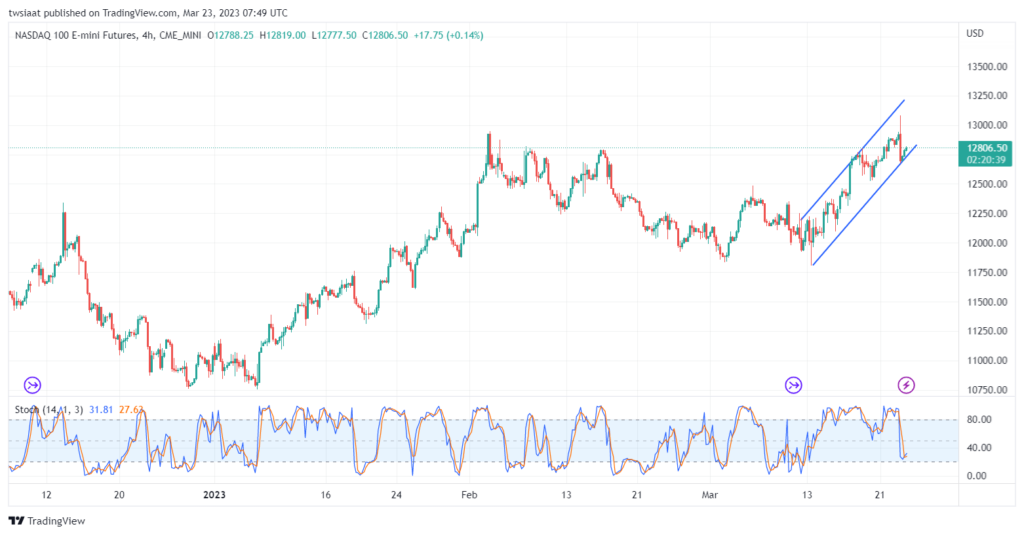1024x535 pixels.
Task: Click the 13250.00 price axis label
Action: pos(986,95)
